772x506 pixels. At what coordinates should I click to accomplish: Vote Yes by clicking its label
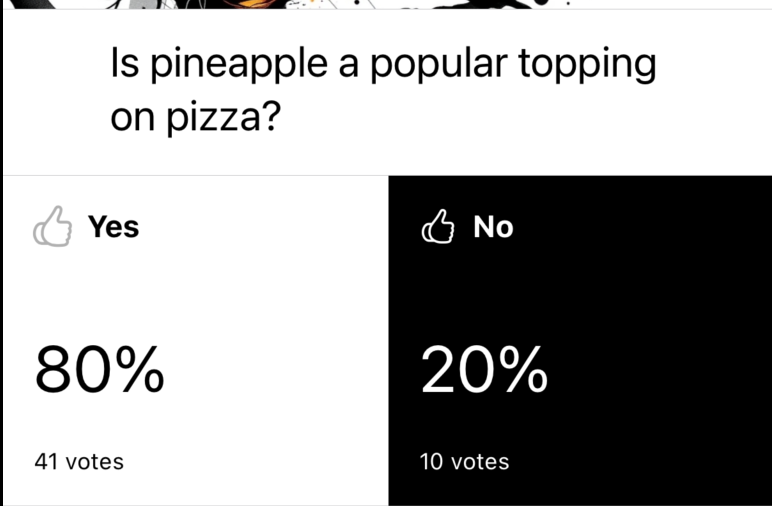[x=113, y=227]
